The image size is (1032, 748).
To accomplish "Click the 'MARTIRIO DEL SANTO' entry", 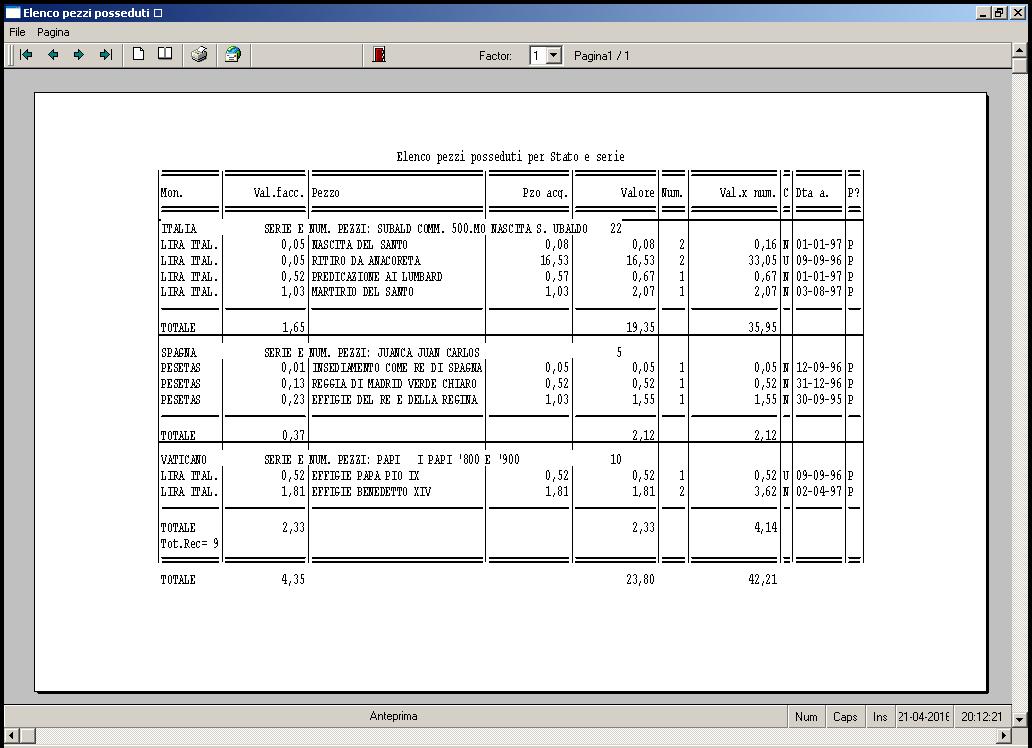I will (x=363, y=291).
